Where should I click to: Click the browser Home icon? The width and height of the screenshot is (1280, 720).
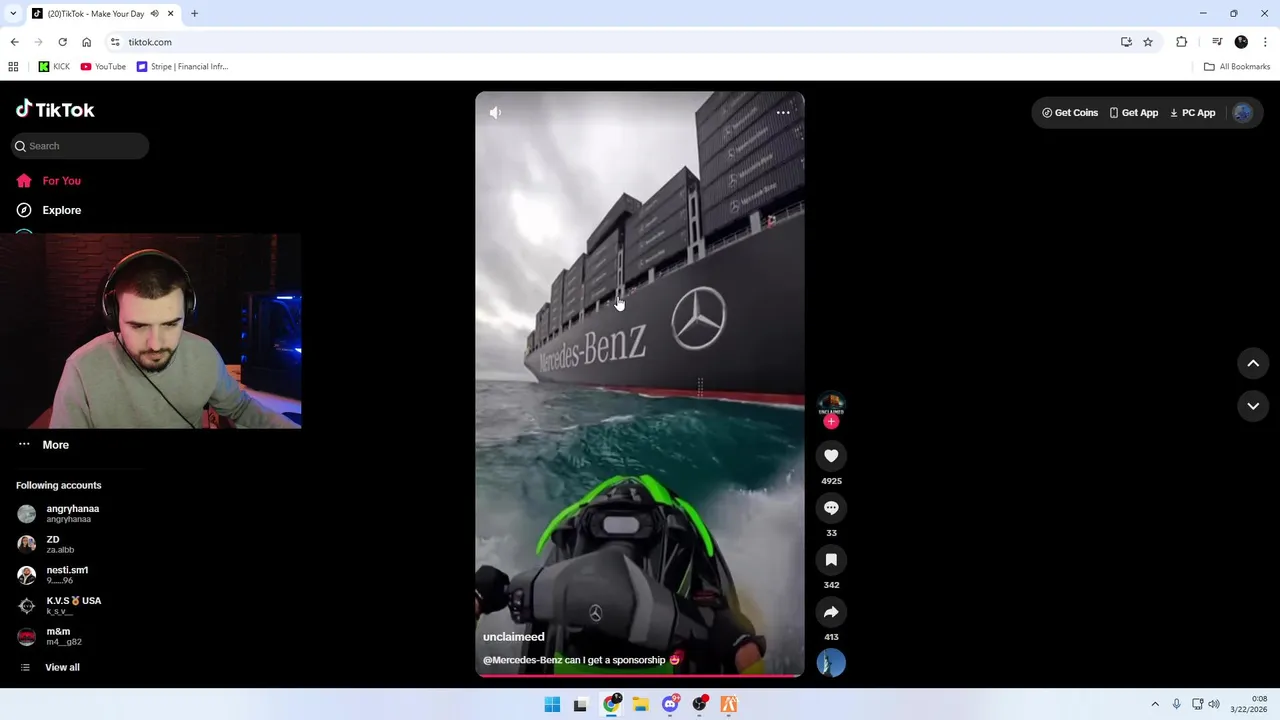pos(87,42)
